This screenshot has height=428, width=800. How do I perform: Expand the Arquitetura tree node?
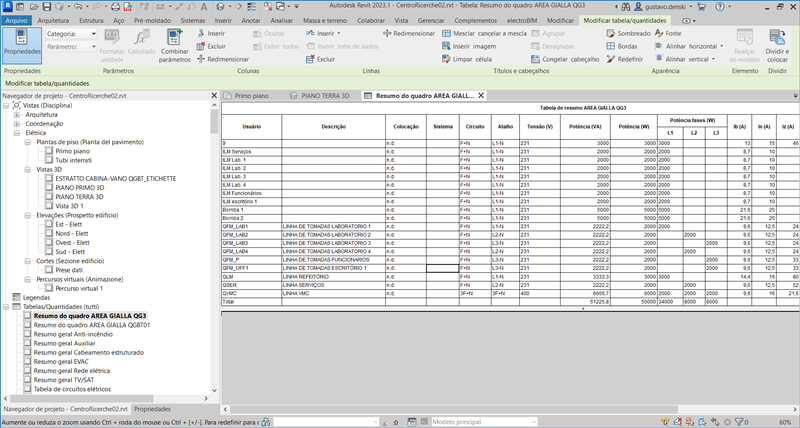click(18, 114)
